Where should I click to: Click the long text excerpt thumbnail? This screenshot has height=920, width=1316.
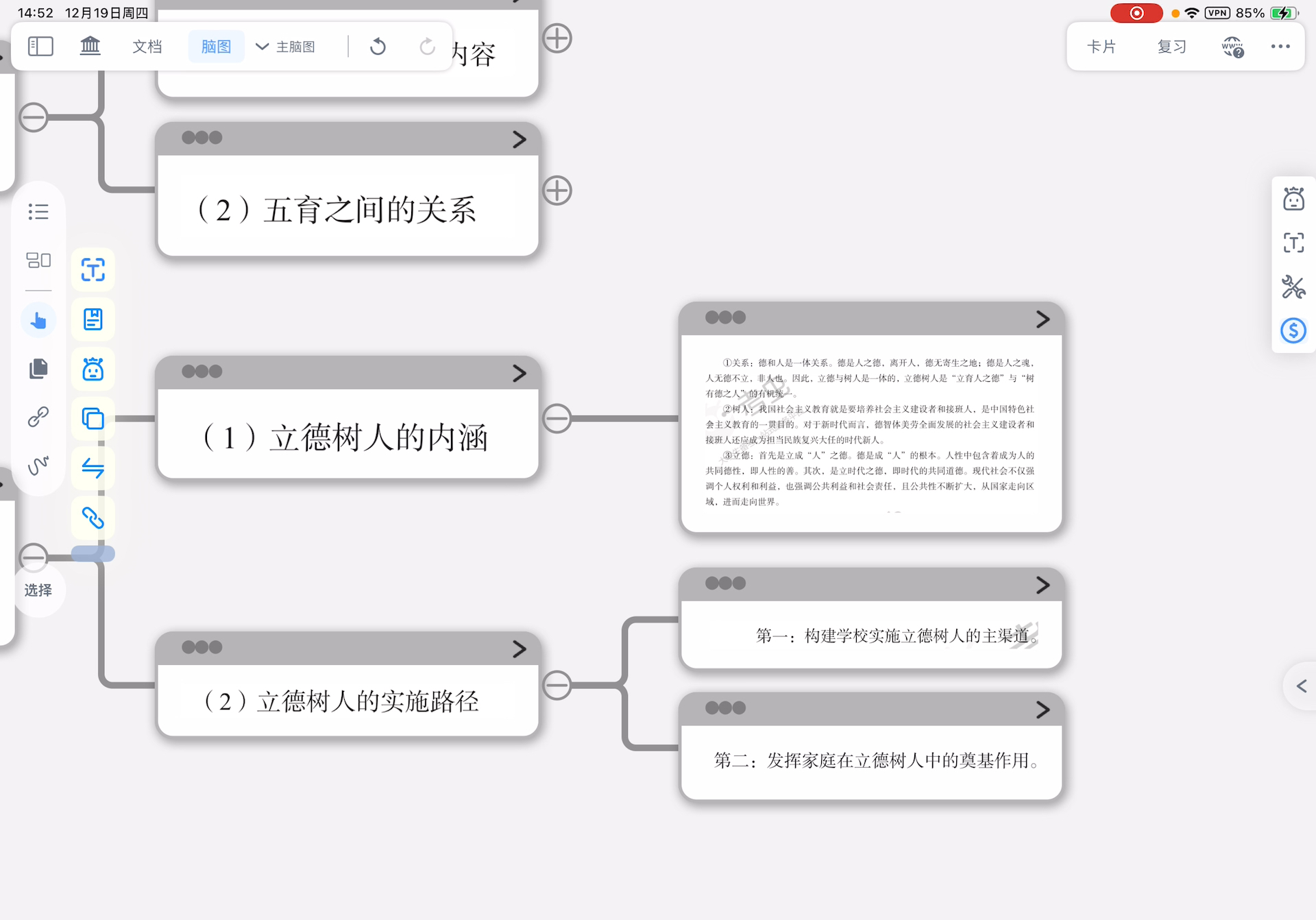click(870, 432)
